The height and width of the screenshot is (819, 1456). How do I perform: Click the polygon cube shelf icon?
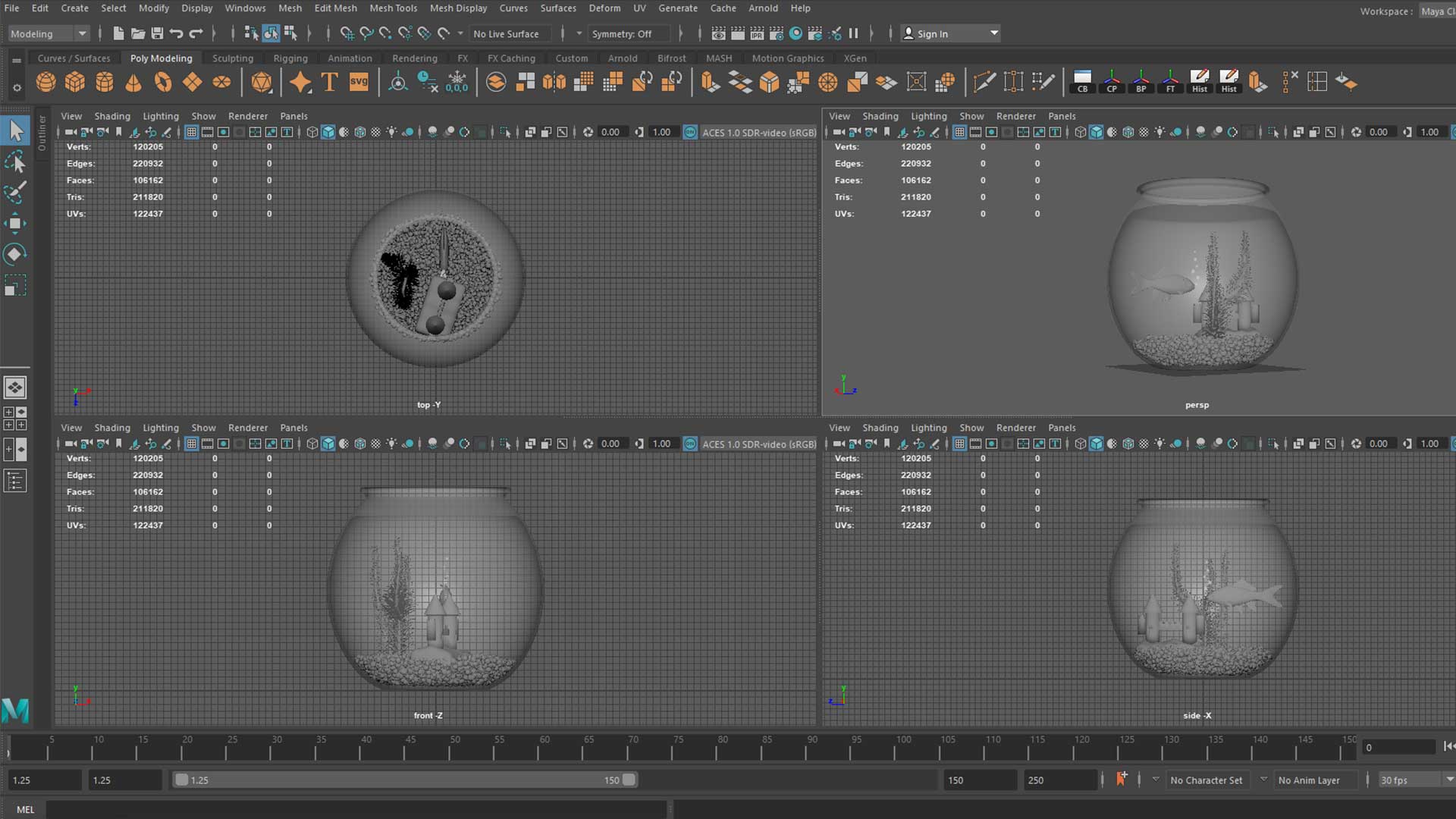pos(75,82)
